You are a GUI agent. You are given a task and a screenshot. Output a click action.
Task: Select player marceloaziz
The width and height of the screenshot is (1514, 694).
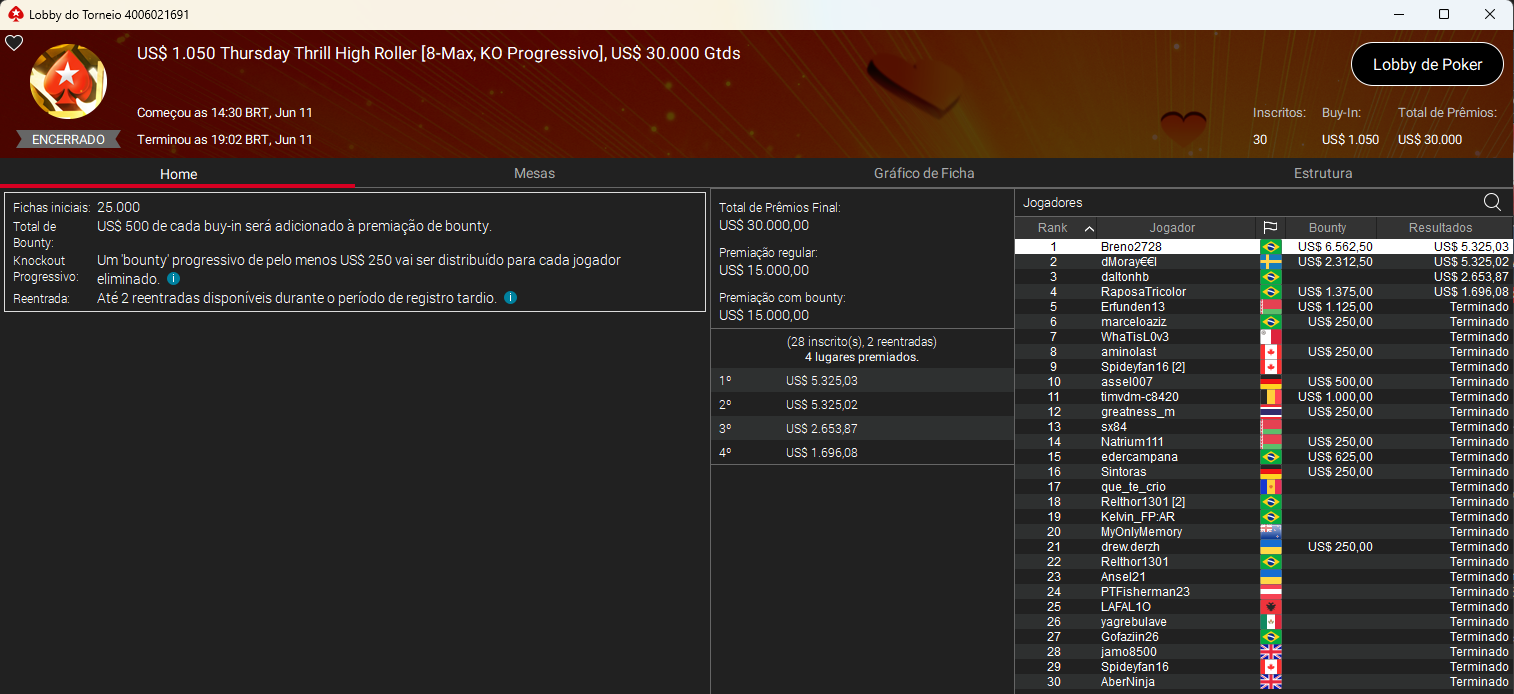[x=1263, y=321]
